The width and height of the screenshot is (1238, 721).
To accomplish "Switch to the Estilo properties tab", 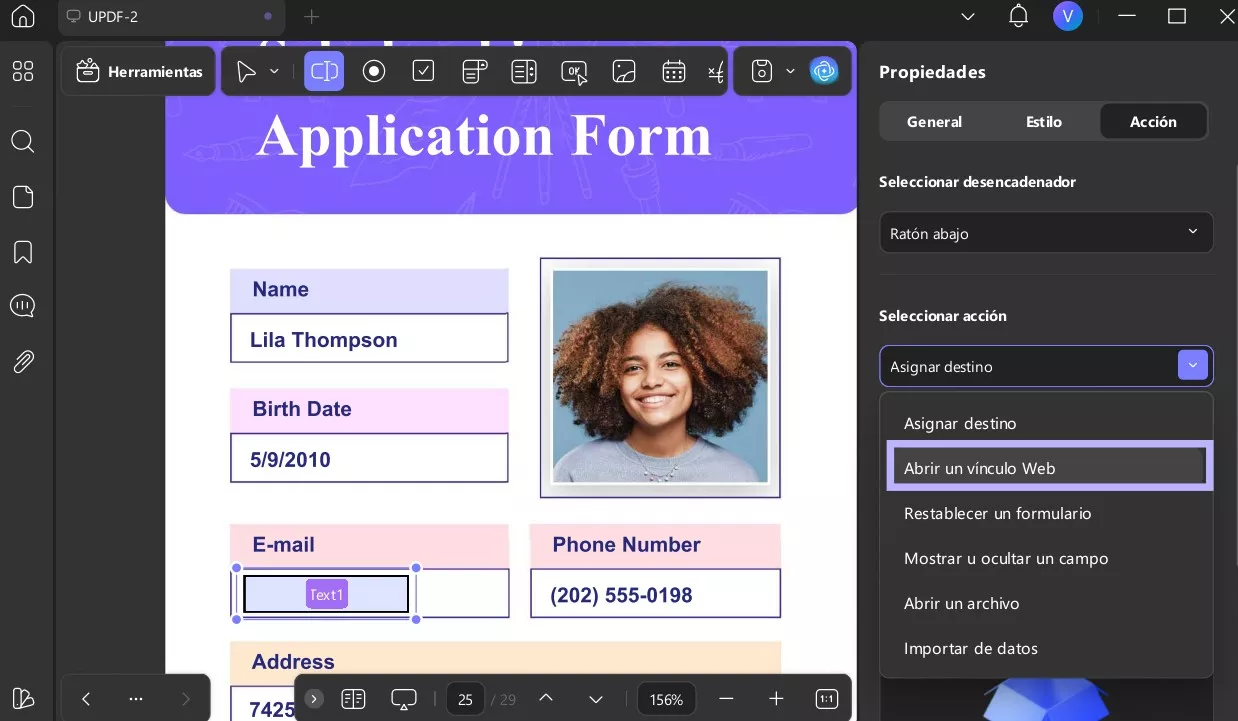I will coord(1043,121).
